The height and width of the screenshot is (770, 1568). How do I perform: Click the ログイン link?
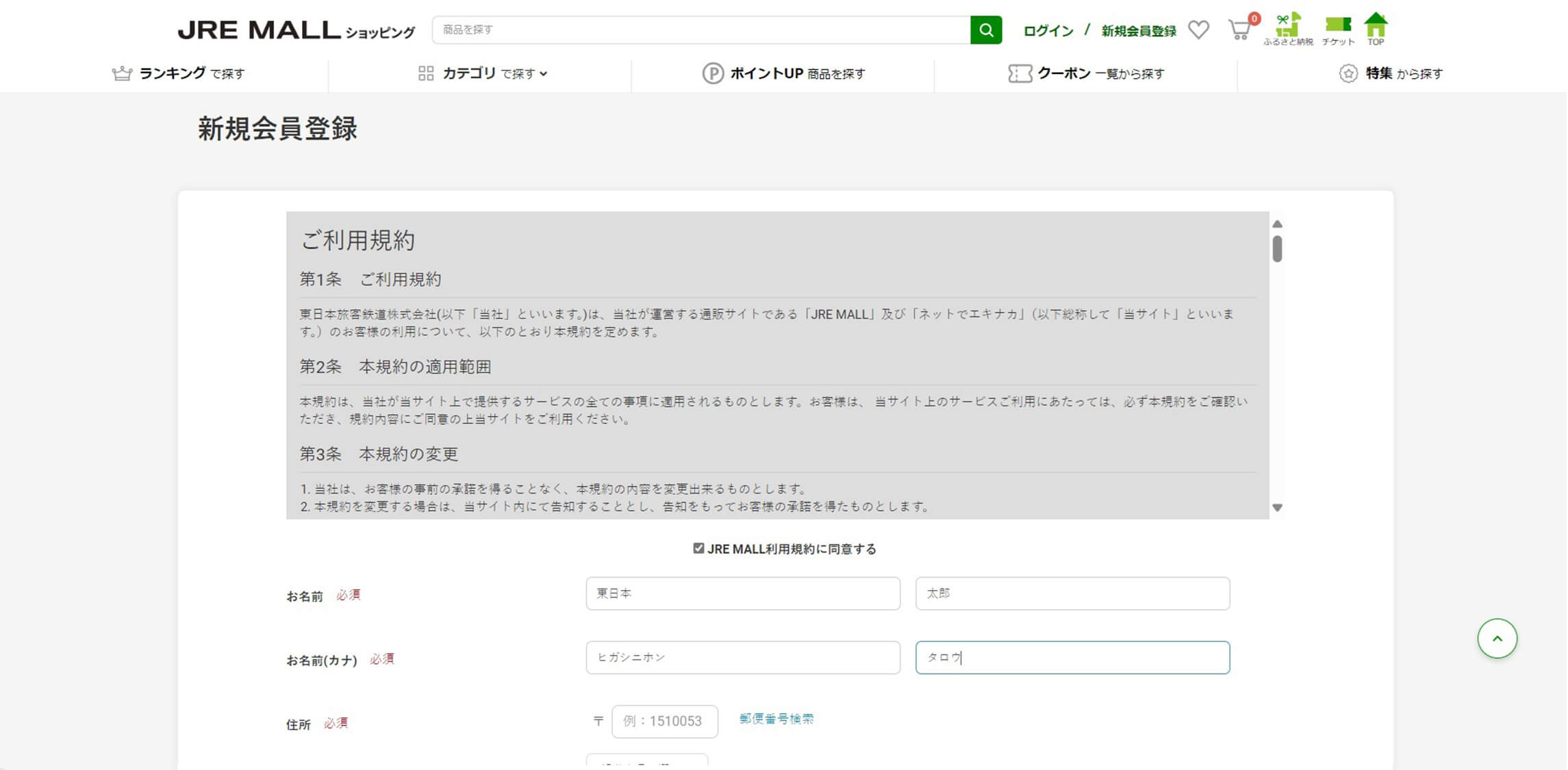[x=1048, y=31]
